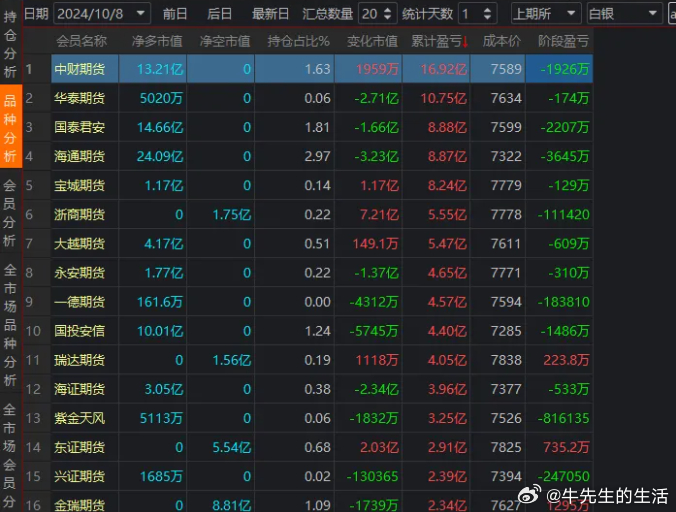Viewport: 676px width, 512px height.
Task: Sort by the 变化市值 column header
Action: (x=372, y=41)
